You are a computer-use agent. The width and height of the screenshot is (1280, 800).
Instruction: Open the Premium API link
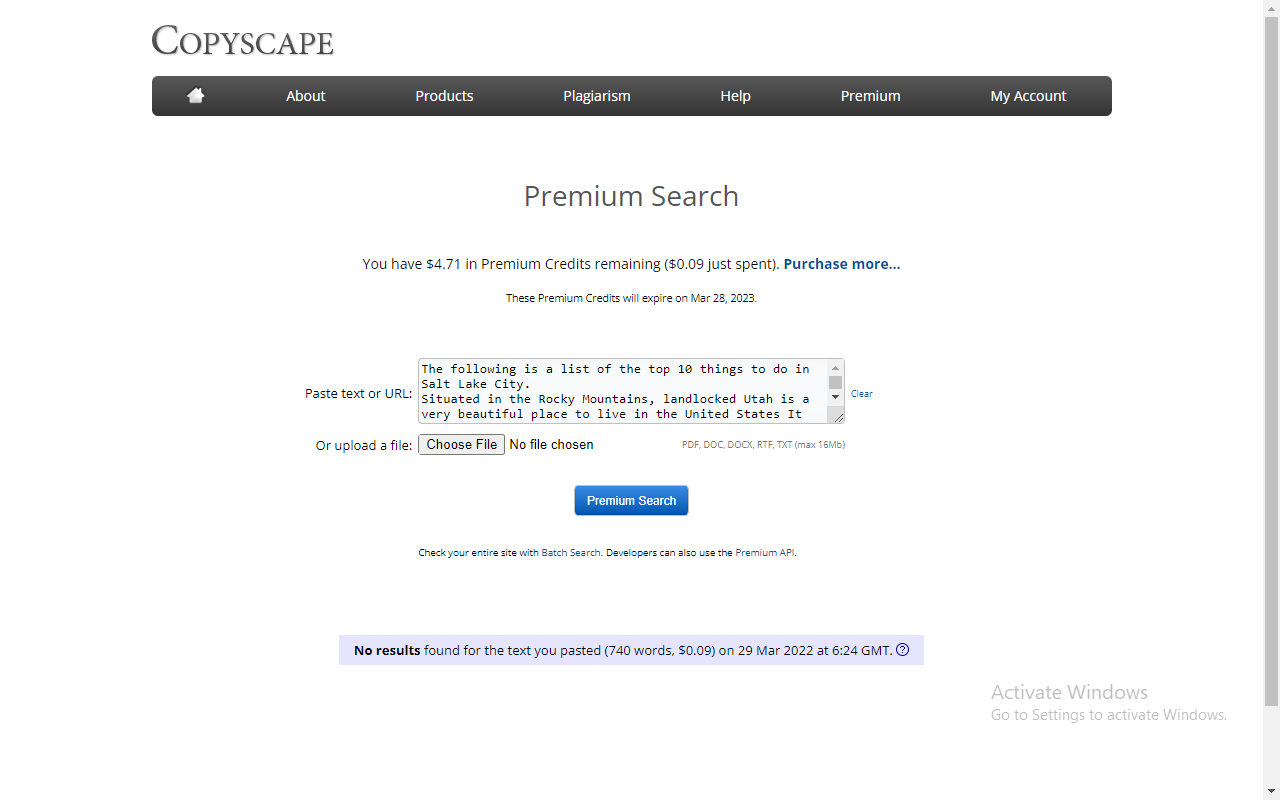765,553
